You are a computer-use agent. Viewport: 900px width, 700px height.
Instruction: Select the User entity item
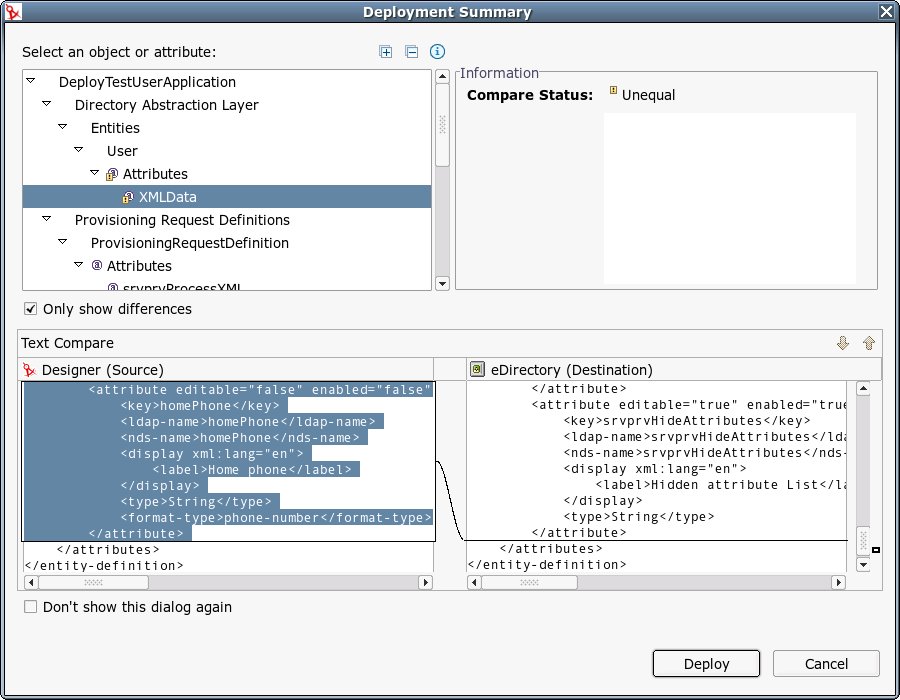point(122,151)
